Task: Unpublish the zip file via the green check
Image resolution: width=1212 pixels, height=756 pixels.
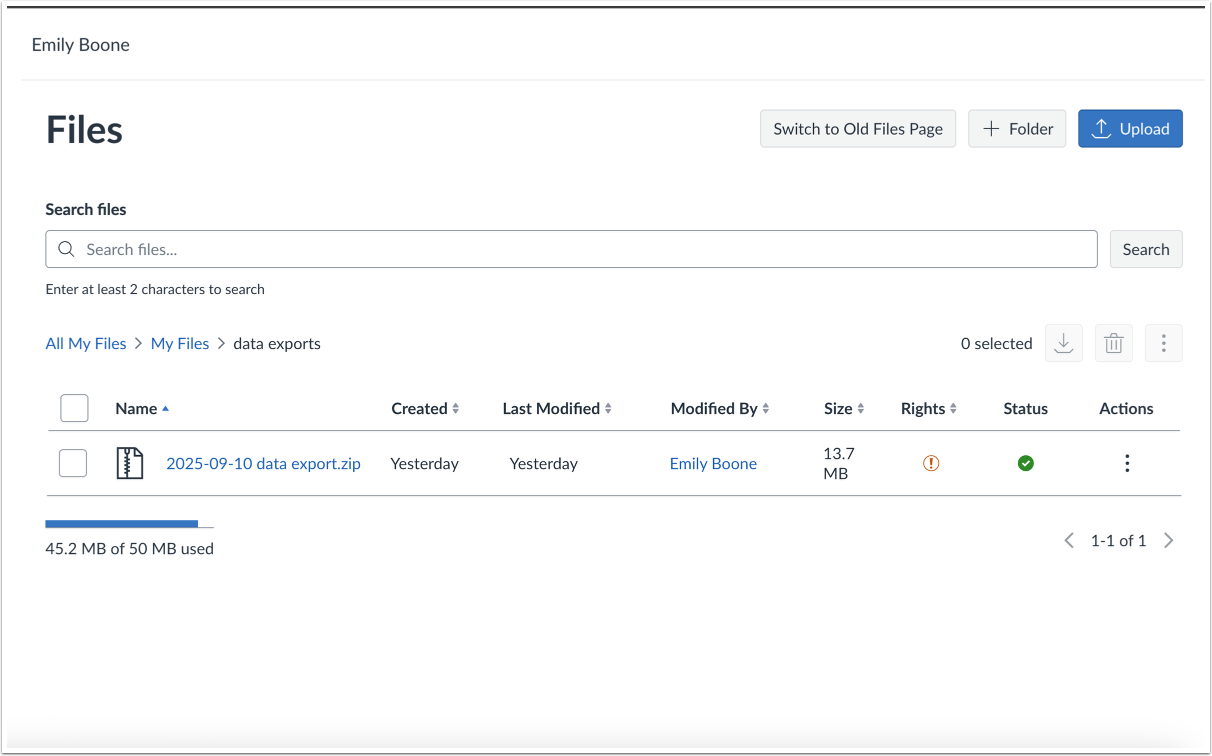Action: tap(1026, 463)
